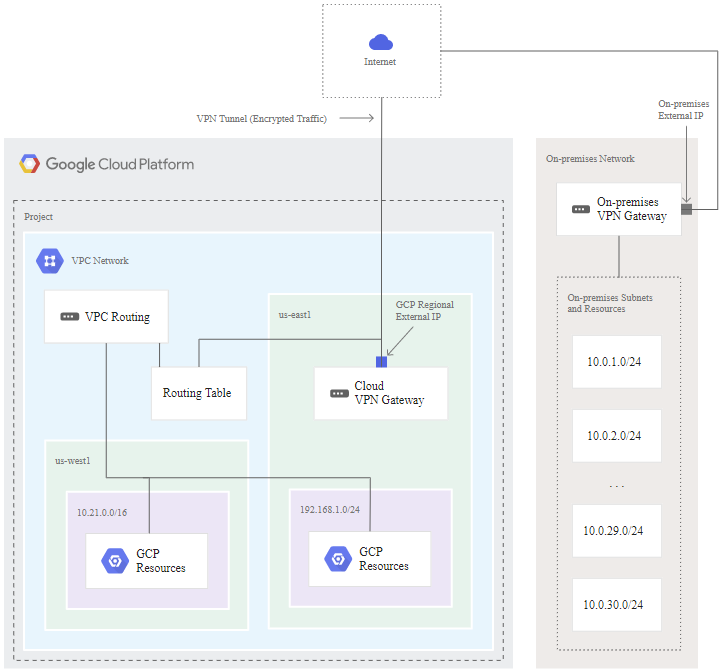Screen dimensions: 724x671
Task: Select the Routing Table box
Action: (x=199, y=393)
